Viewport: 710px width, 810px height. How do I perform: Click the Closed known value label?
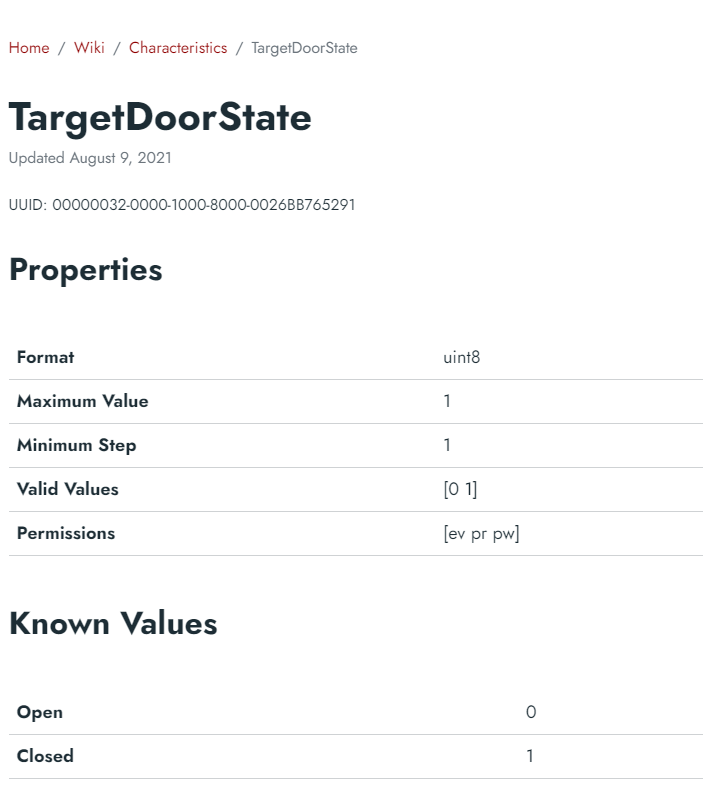tap(45, 756)
